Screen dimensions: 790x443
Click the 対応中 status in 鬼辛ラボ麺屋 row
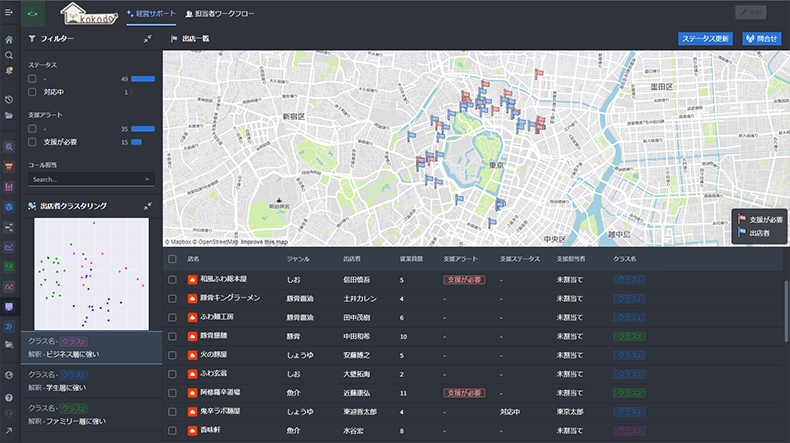(510, 412)
